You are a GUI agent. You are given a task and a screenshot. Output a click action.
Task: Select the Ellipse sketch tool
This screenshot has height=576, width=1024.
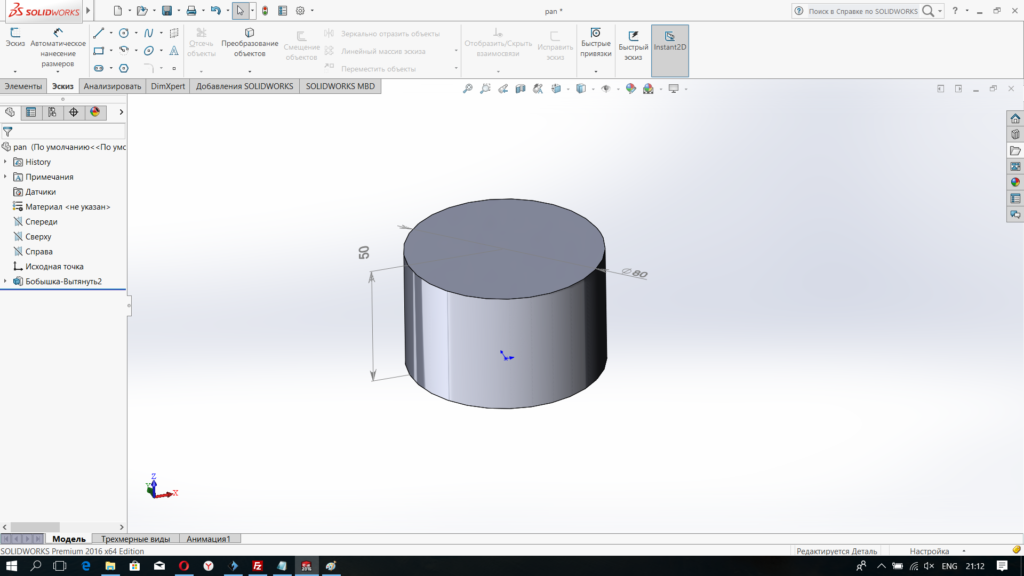tap(149, 50)
